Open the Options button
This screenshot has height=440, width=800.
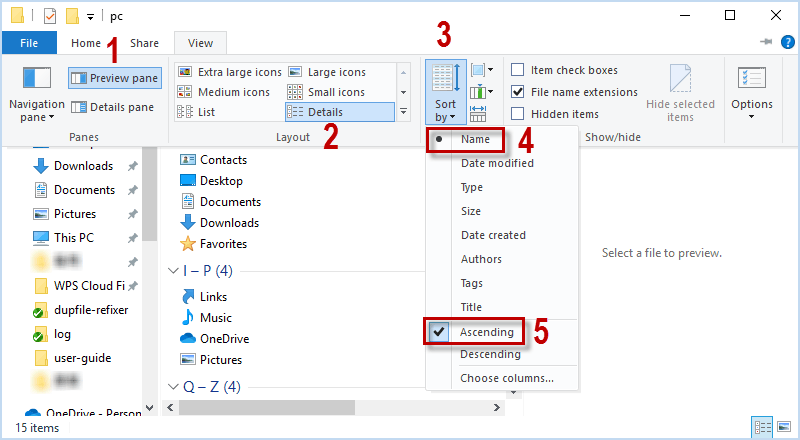tap(752, 93)
